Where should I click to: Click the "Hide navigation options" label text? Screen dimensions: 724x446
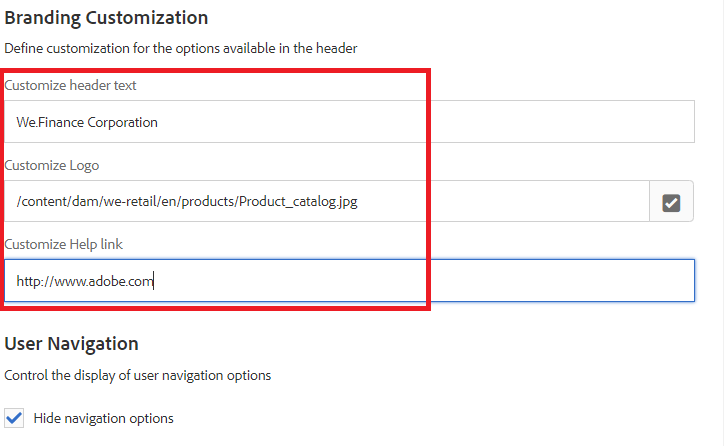click(103, 418)
